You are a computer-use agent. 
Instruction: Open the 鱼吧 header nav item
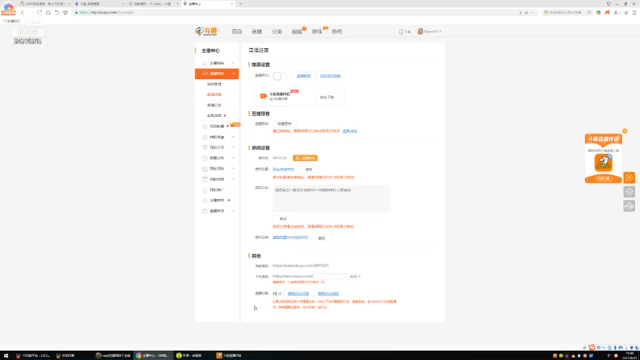point(337,31)
